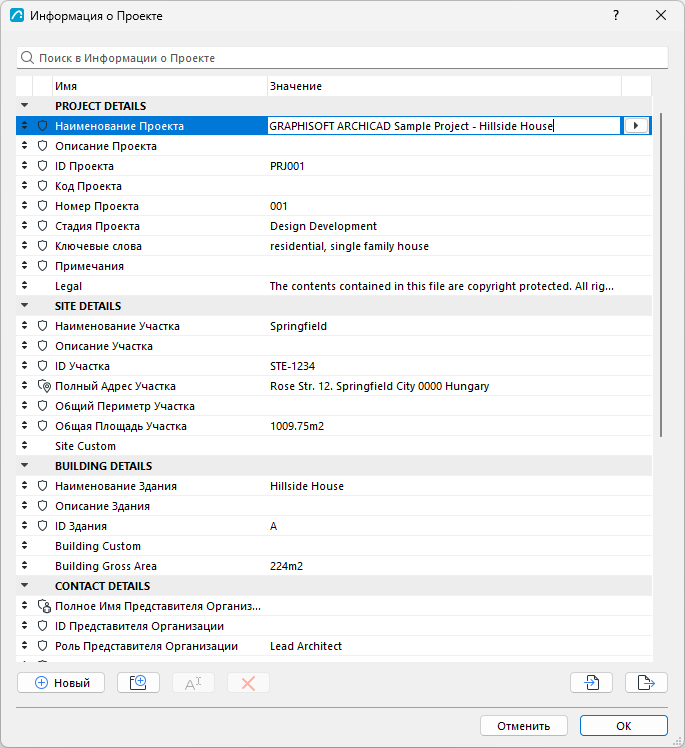Viewport: 685px width, 748px height.
Task: Click the shield icon beside Номер Проекта
Action: click(x=42, y=206)
